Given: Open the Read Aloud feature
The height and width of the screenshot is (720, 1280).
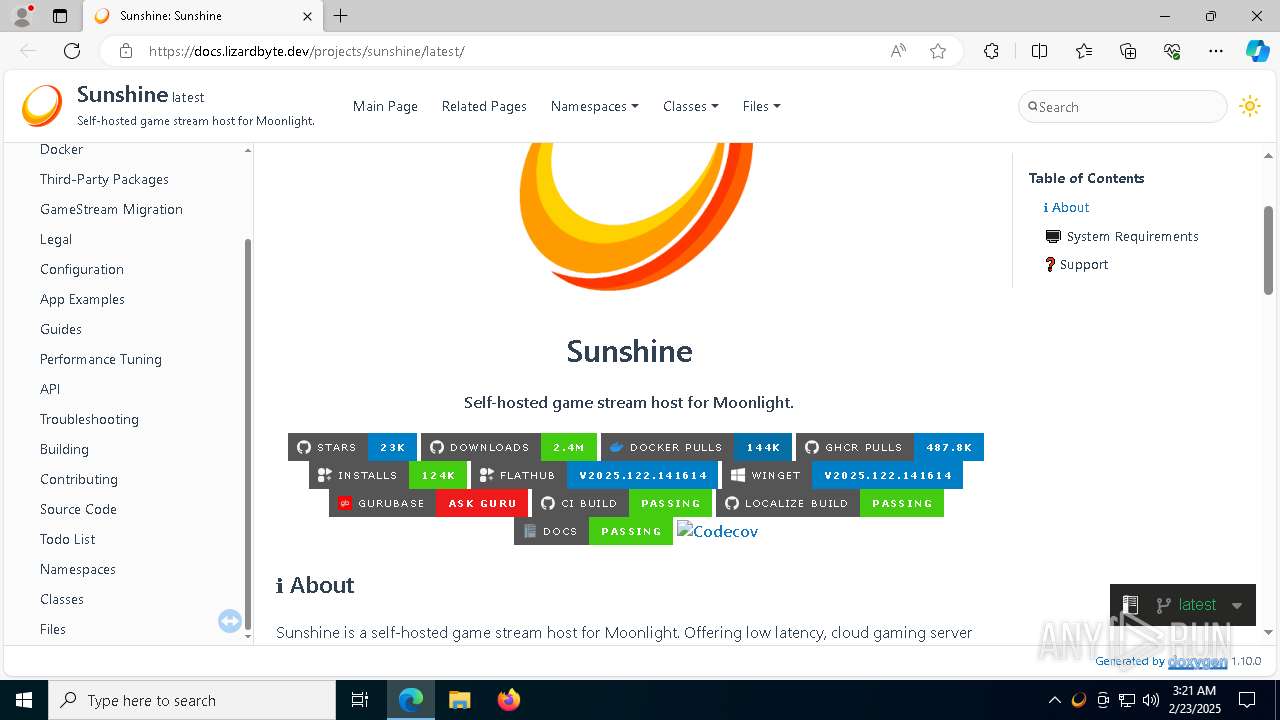Looking at the screenshot, I should click(898, 51).
